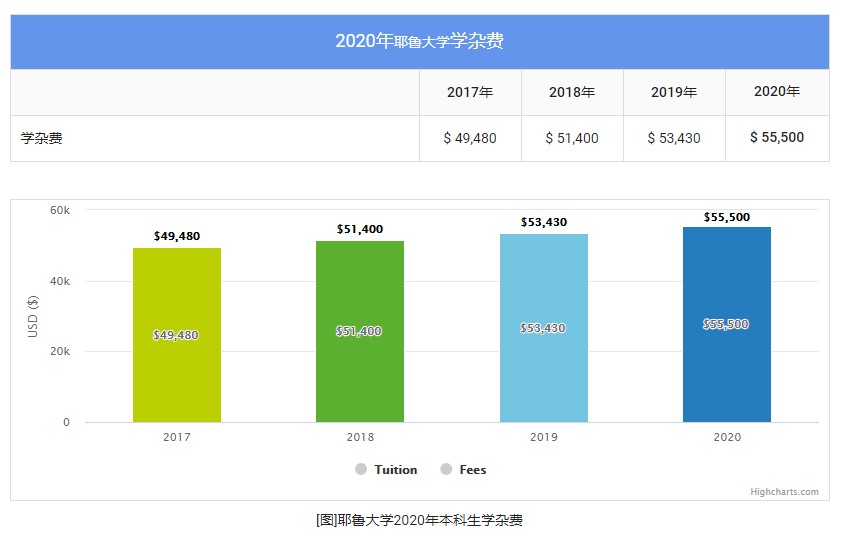The height and width of the screenshot is (540, 843).
Task: Click the $ 55,500 table cell
Action: click(x=777, y=138)
